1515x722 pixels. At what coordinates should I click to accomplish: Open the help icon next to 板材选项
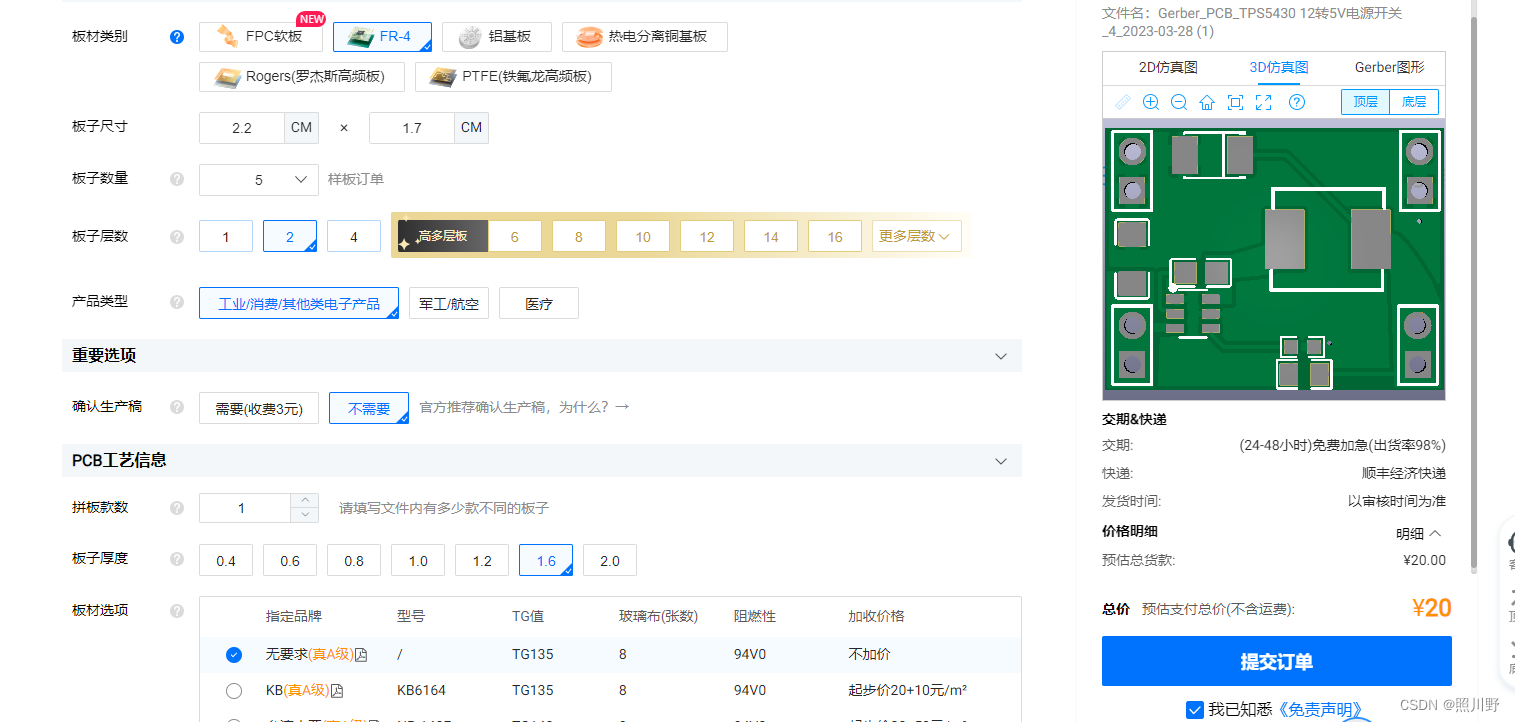click(x=177, y=611)
